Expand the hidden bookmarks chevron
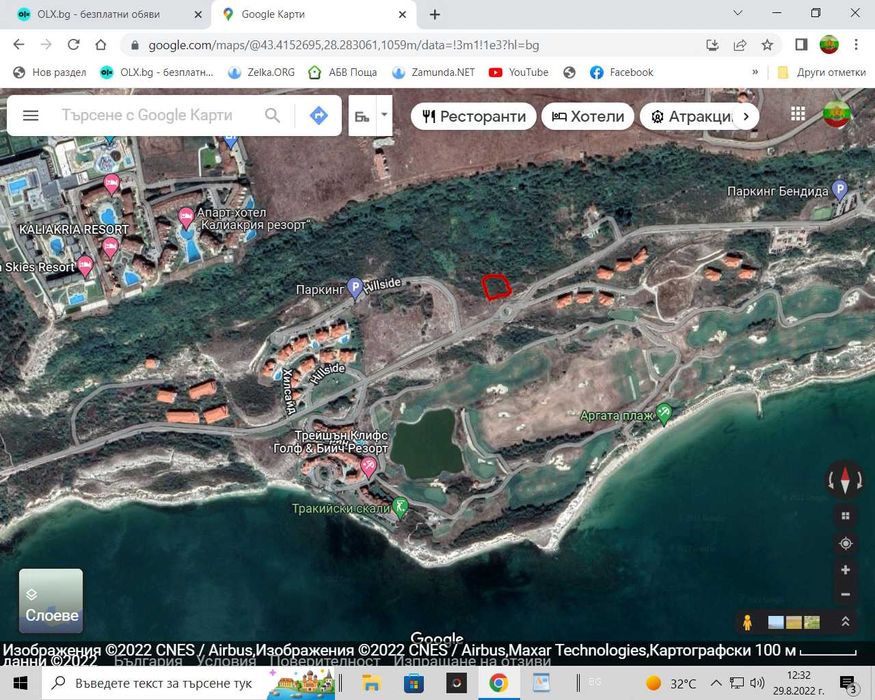The height and width of the screenshot is (700, 875). [x=755, y=72]
